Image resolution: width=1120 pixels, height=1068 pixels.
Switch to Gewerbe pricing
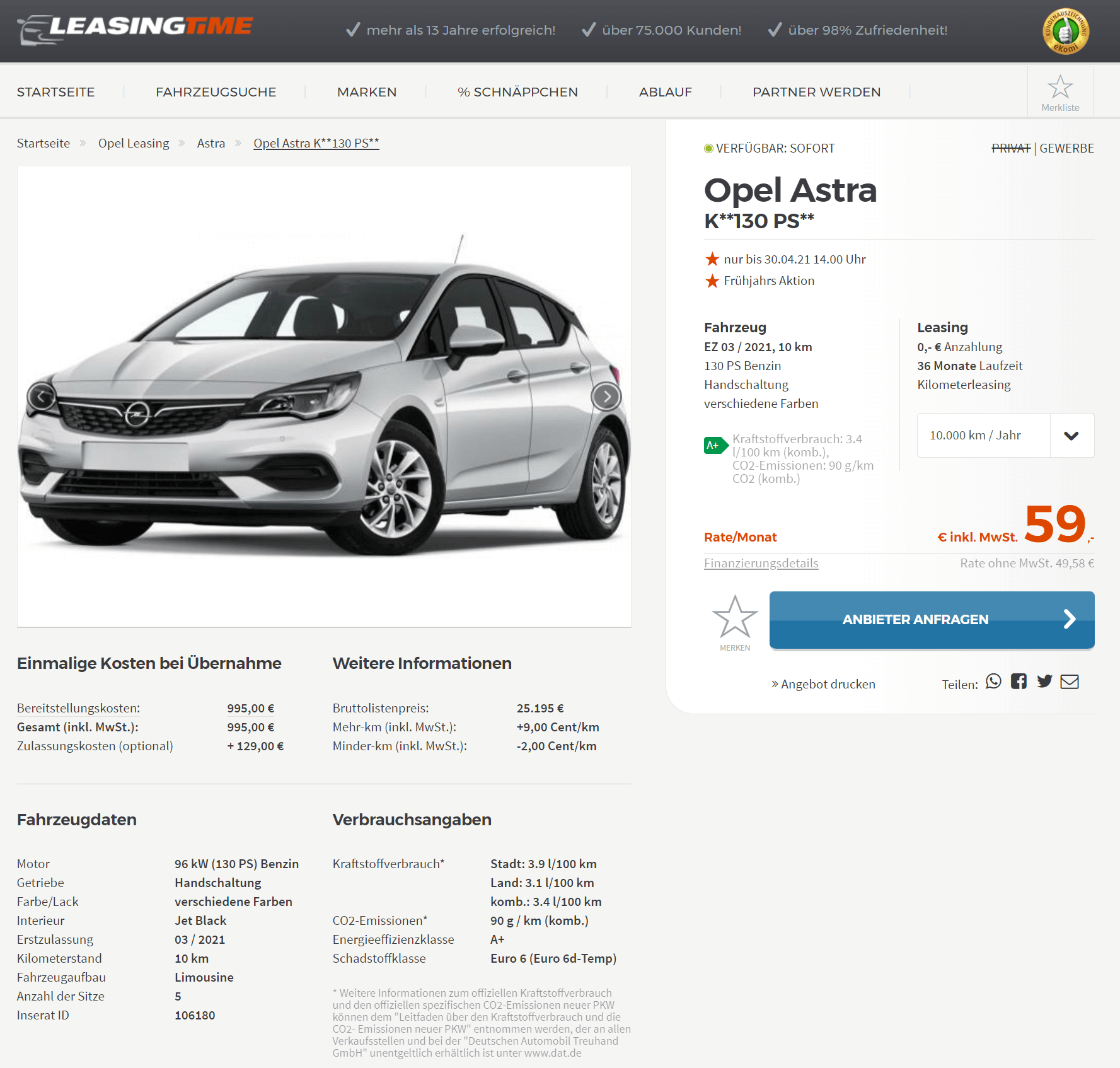1066,148
